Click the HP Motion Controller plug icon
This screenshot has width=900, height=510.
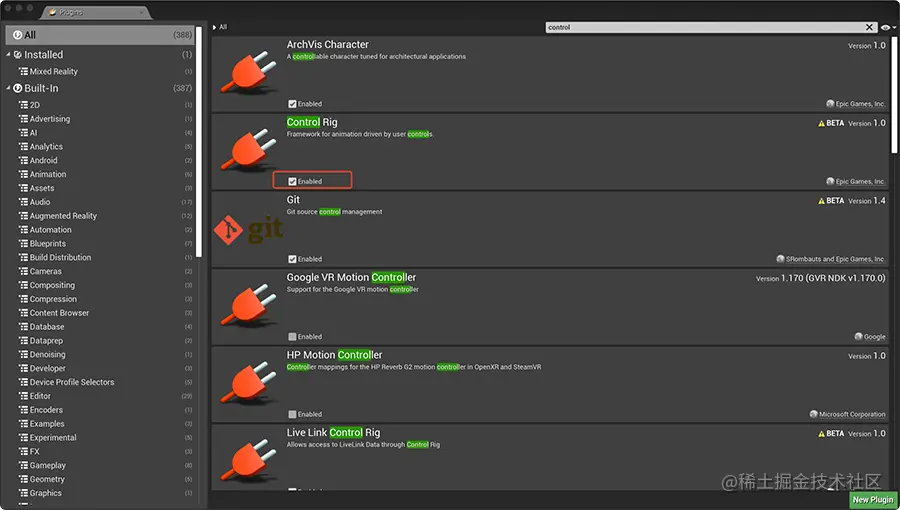(x=248, y=382)
